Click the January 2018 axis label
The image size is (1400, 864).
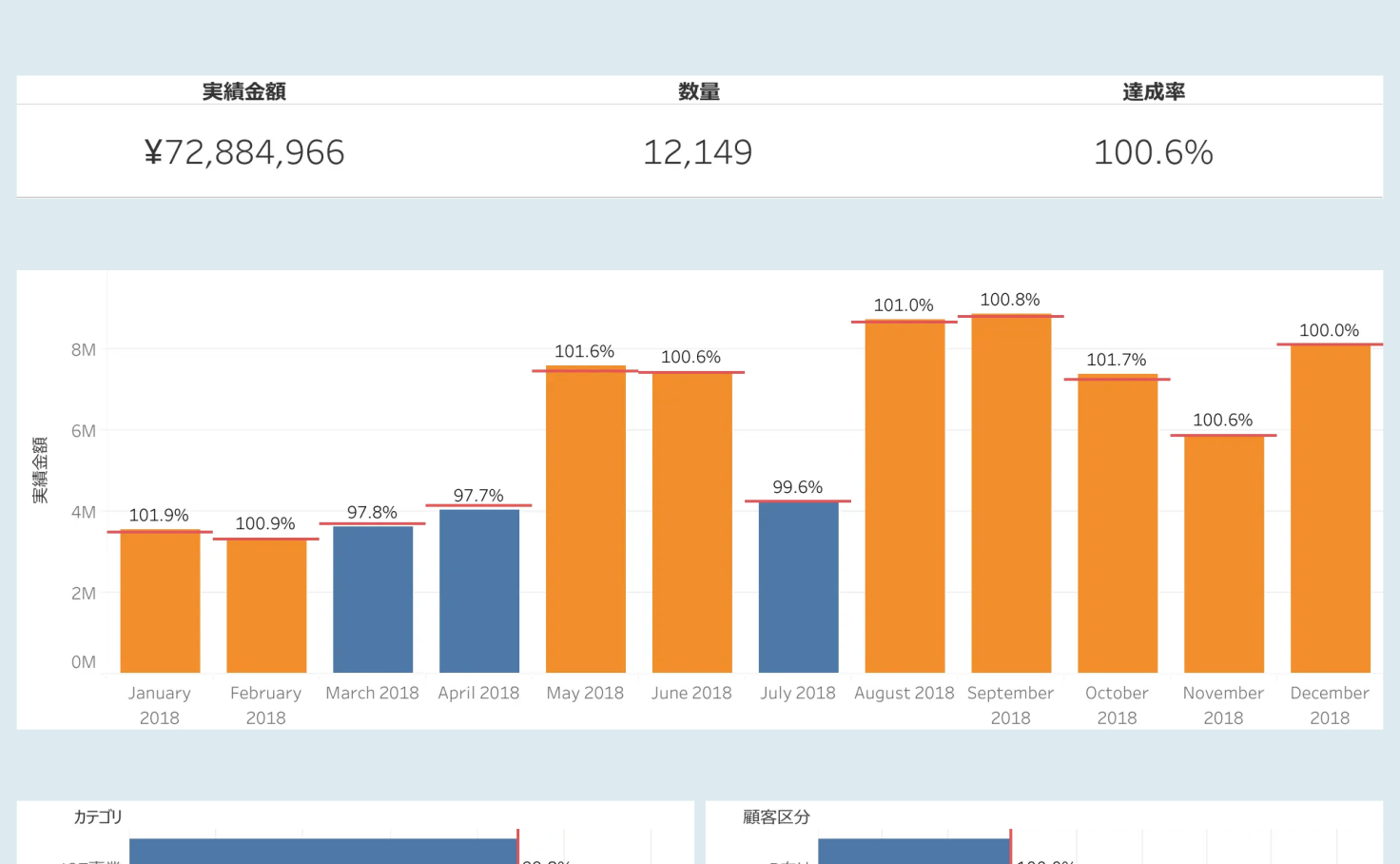click(160, 705)
